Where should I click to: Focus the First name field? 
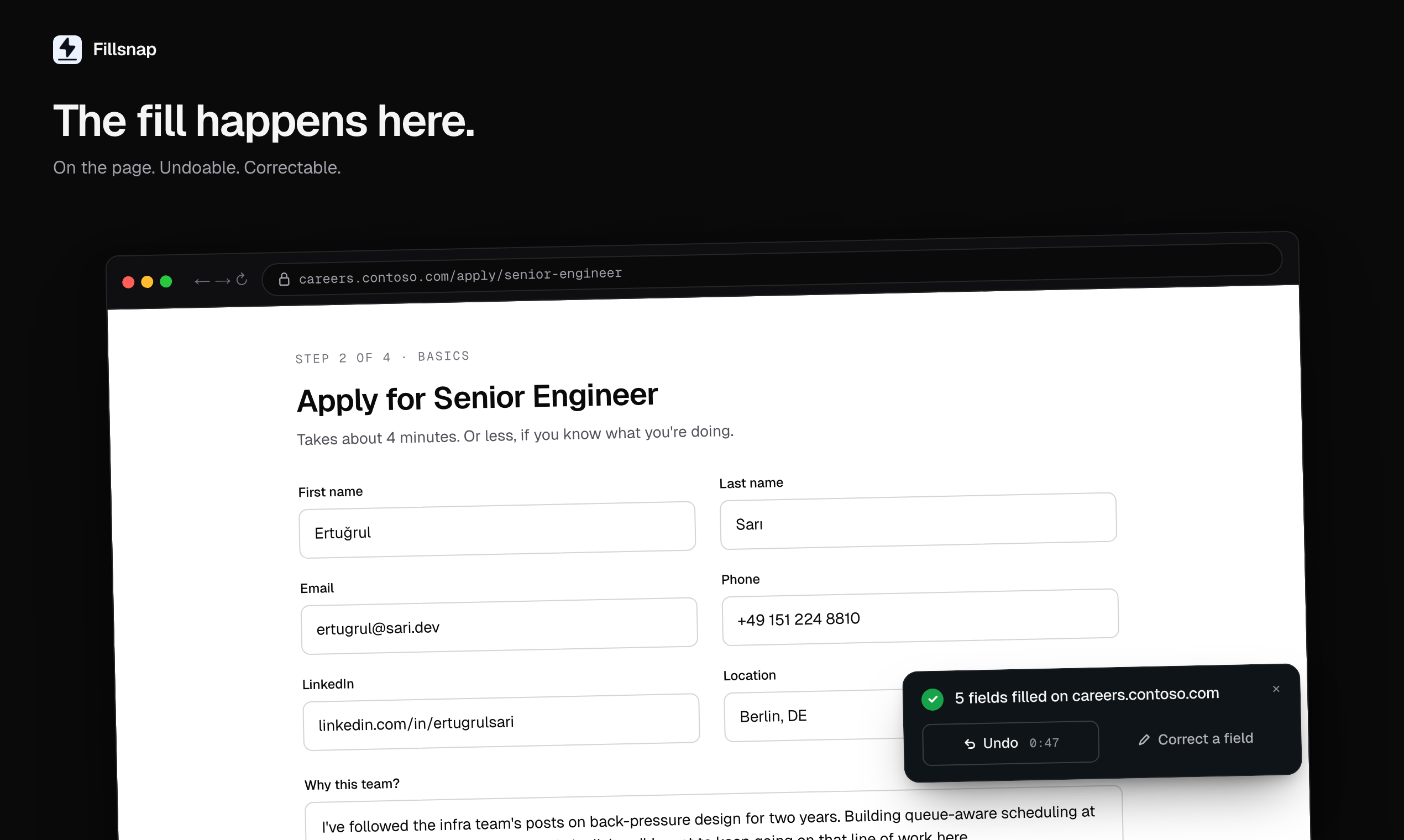click(x=497, y=530)
